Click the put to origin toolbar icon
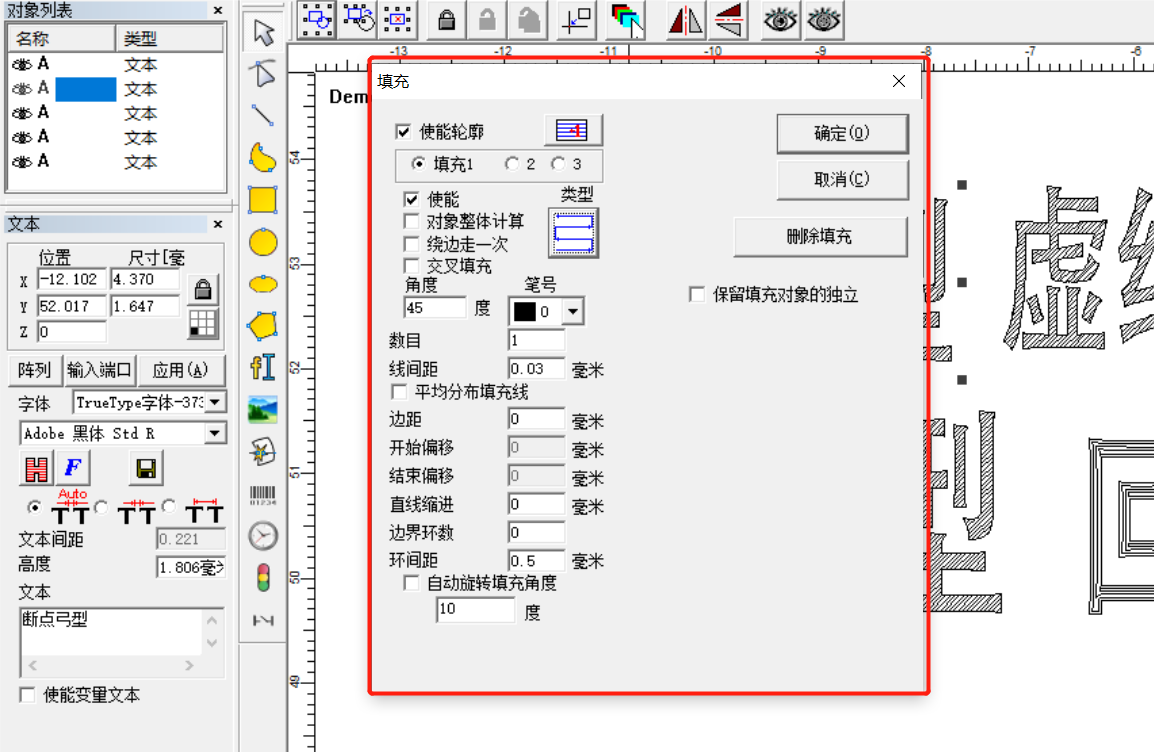Viewport: 1154px width, 752px height. coord(576,20)
